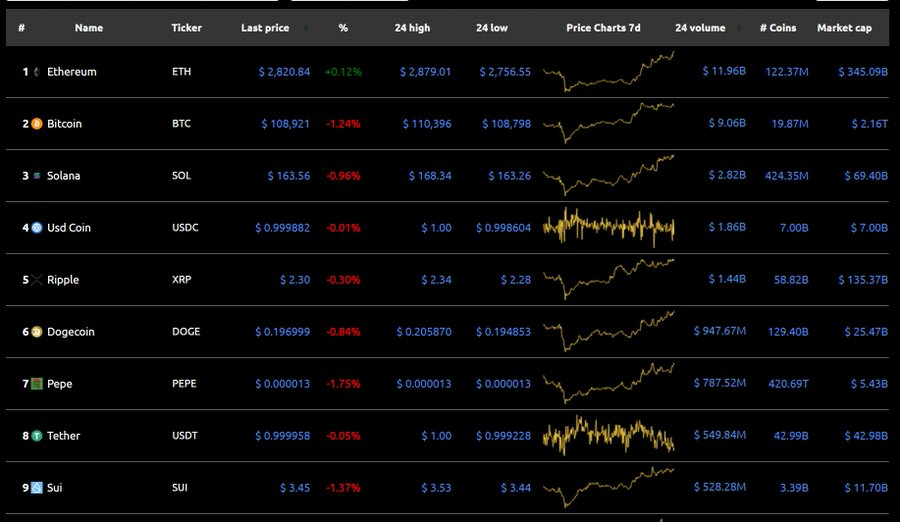Sort table by Ticker column header
Screen dimensions: 900x522
coord(187,28)
